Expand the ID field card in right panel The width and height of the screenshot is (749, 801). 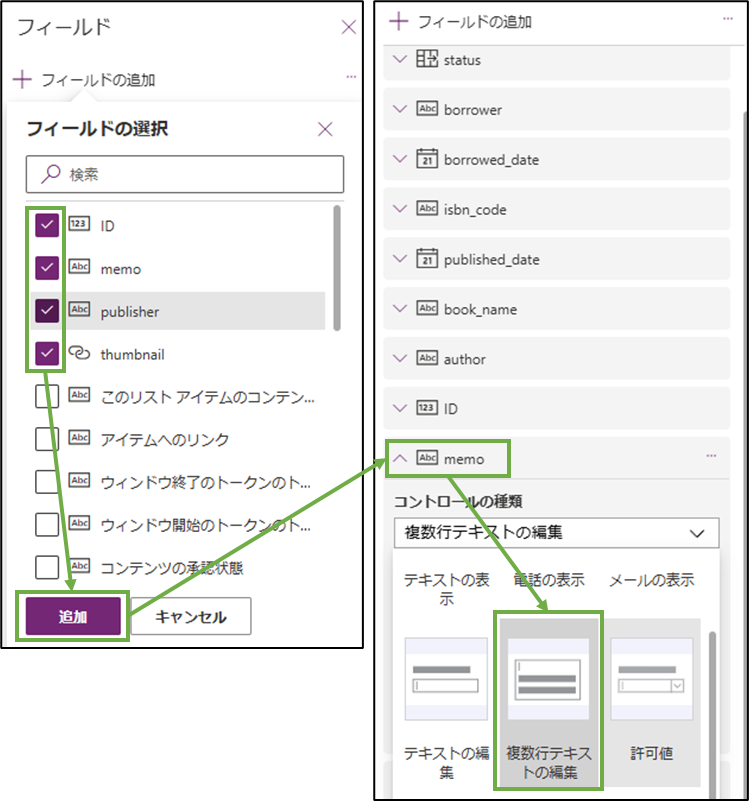click(x=400, y=408)
